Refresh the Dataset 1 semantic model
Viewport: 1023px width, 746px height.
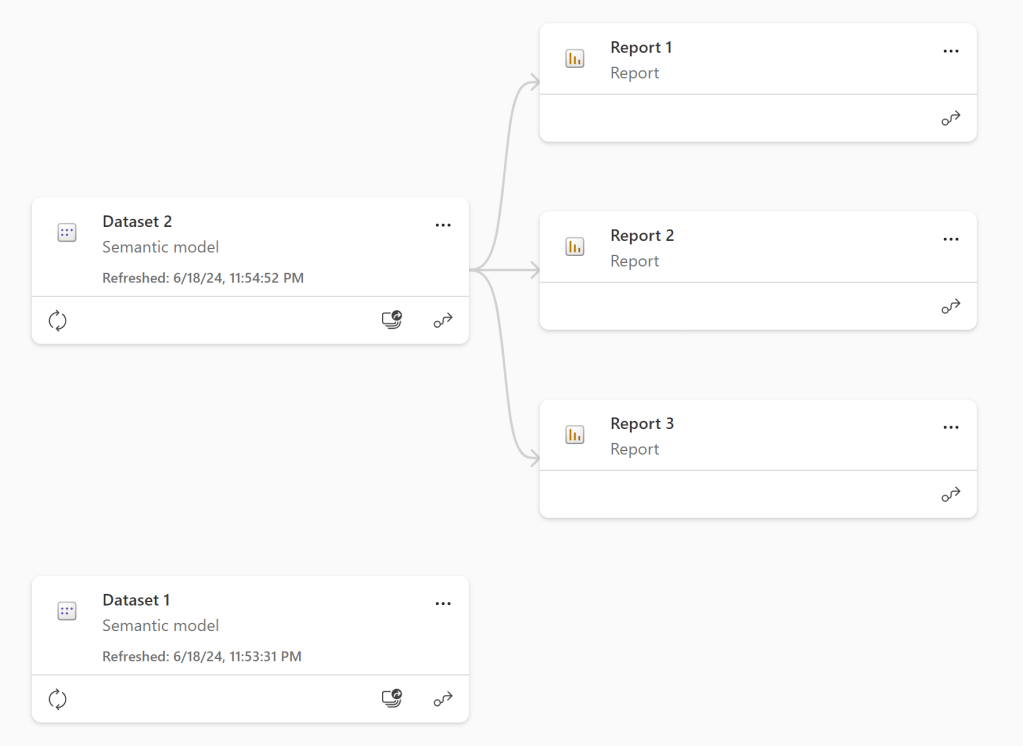[57, 698]
